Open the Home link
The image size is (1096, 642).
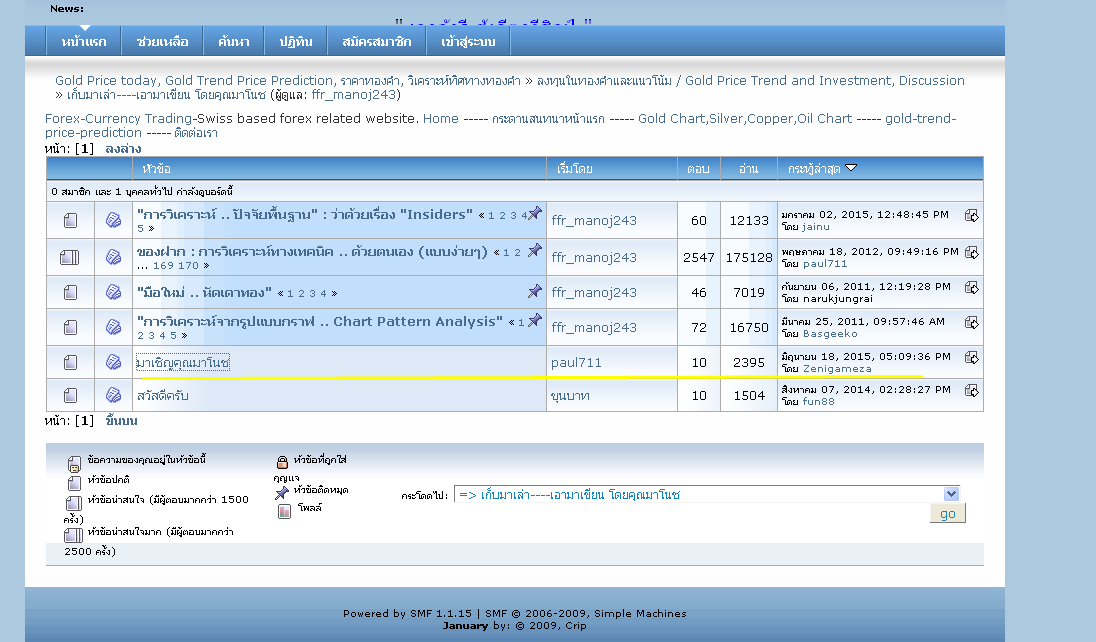click(441, 118)
